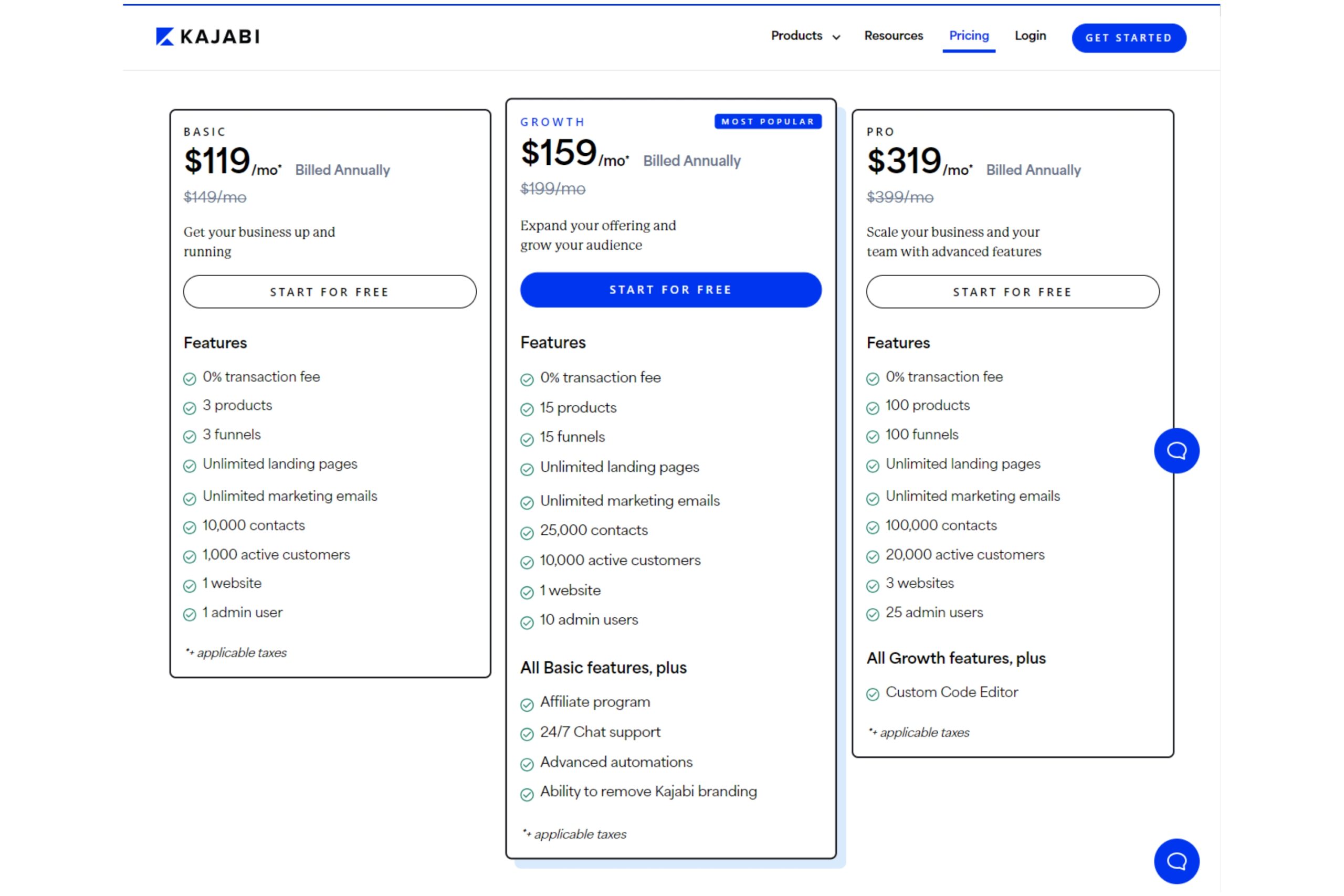The image size is (1344, 896).
Task: Click 'Custom Code Editor' feature text
Action: click(x=951, y=692)
